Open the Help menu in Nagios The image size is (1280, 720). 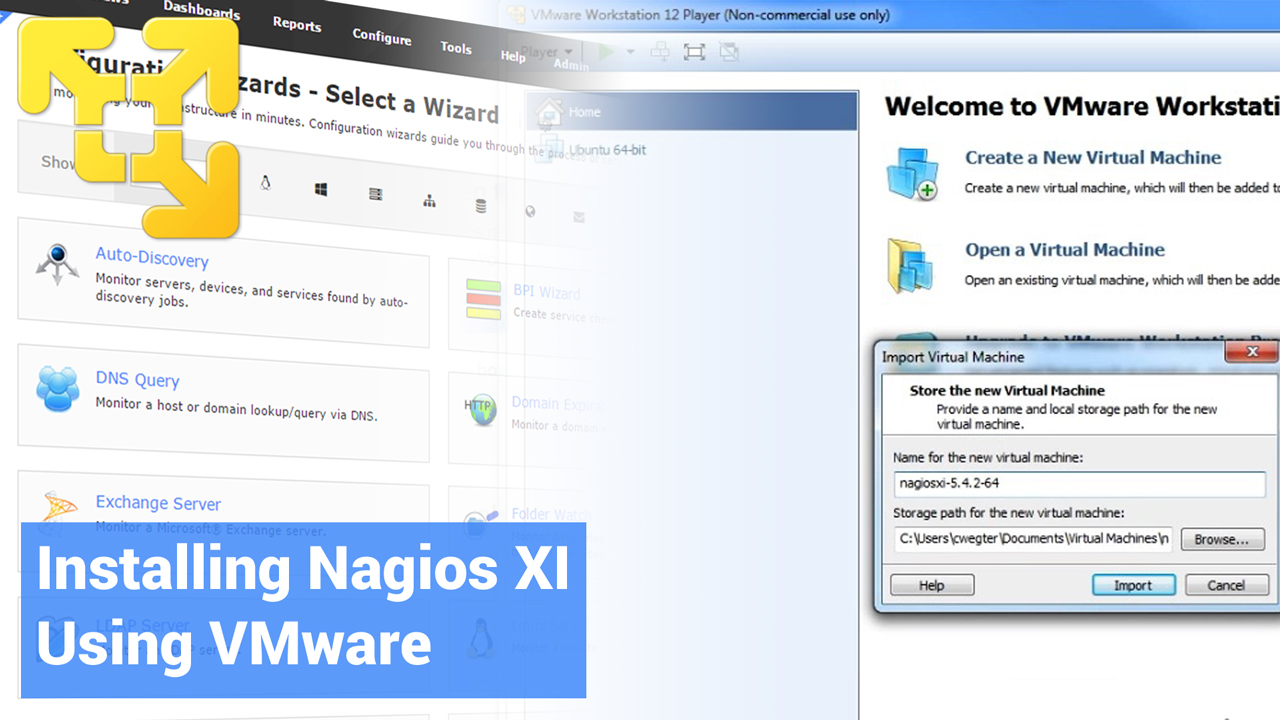pos(512,56)
